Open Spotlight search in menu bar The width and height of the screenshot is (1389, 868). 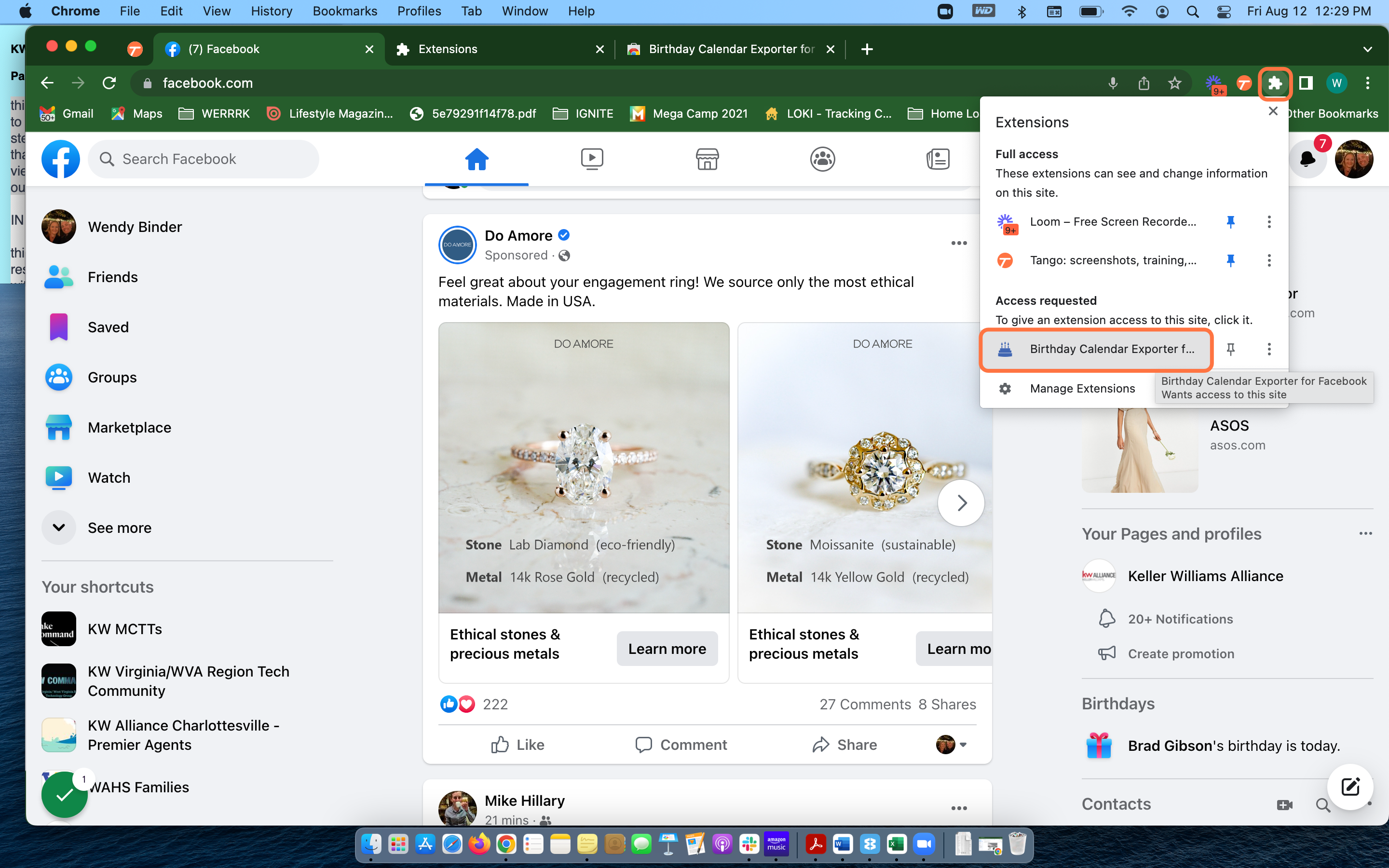[1193, 11]
